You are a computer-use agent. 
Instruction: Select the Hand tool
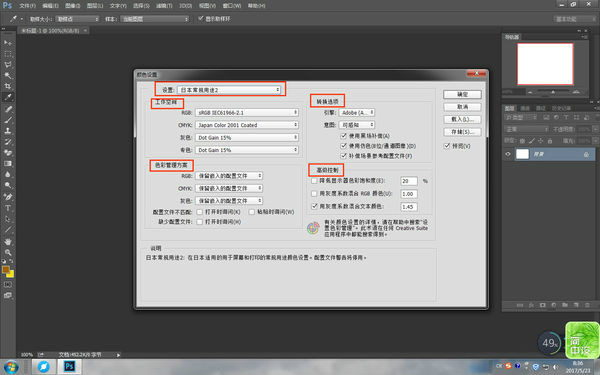8,241
